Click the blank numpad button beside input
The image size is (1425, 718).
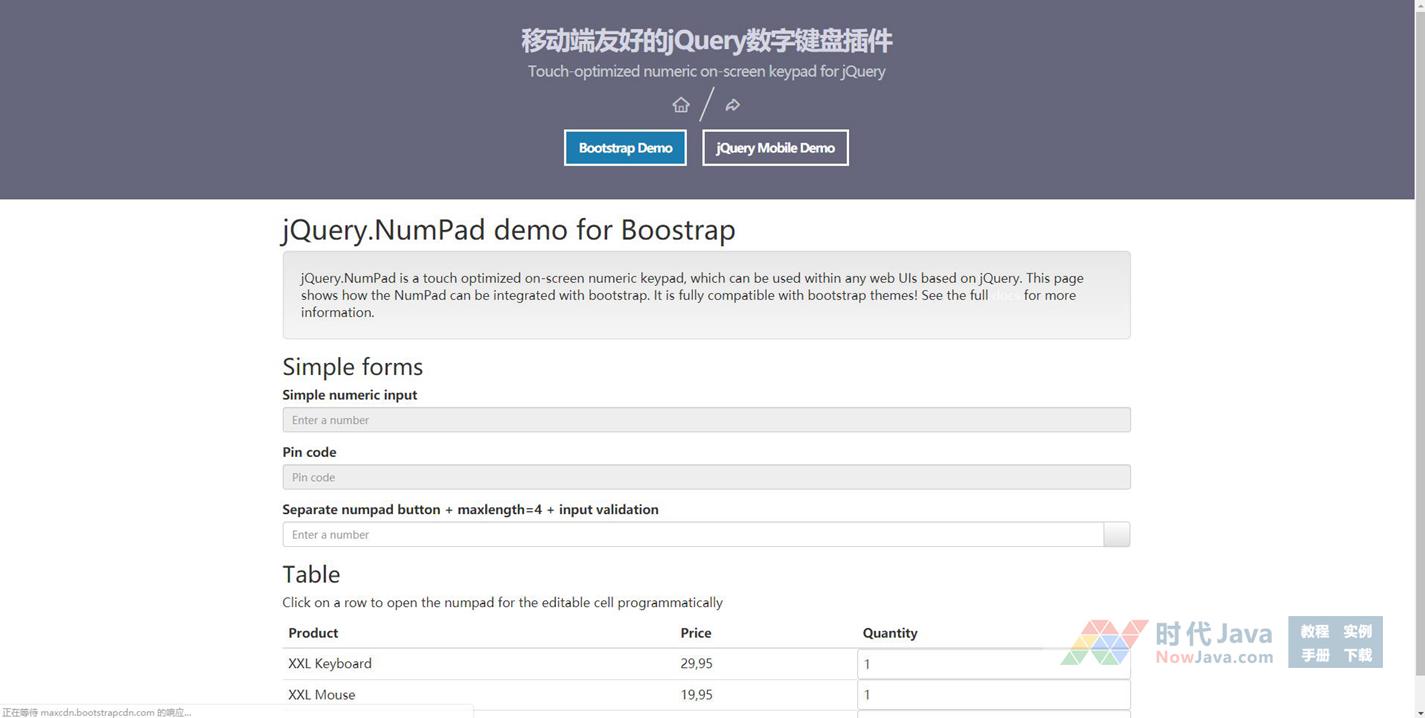click(x=1116, y=535)
